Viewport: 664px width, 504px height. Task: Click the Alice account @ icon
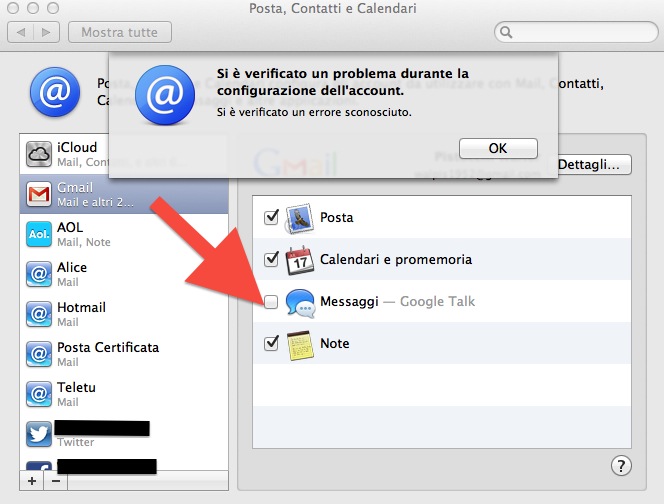point(39,274)
